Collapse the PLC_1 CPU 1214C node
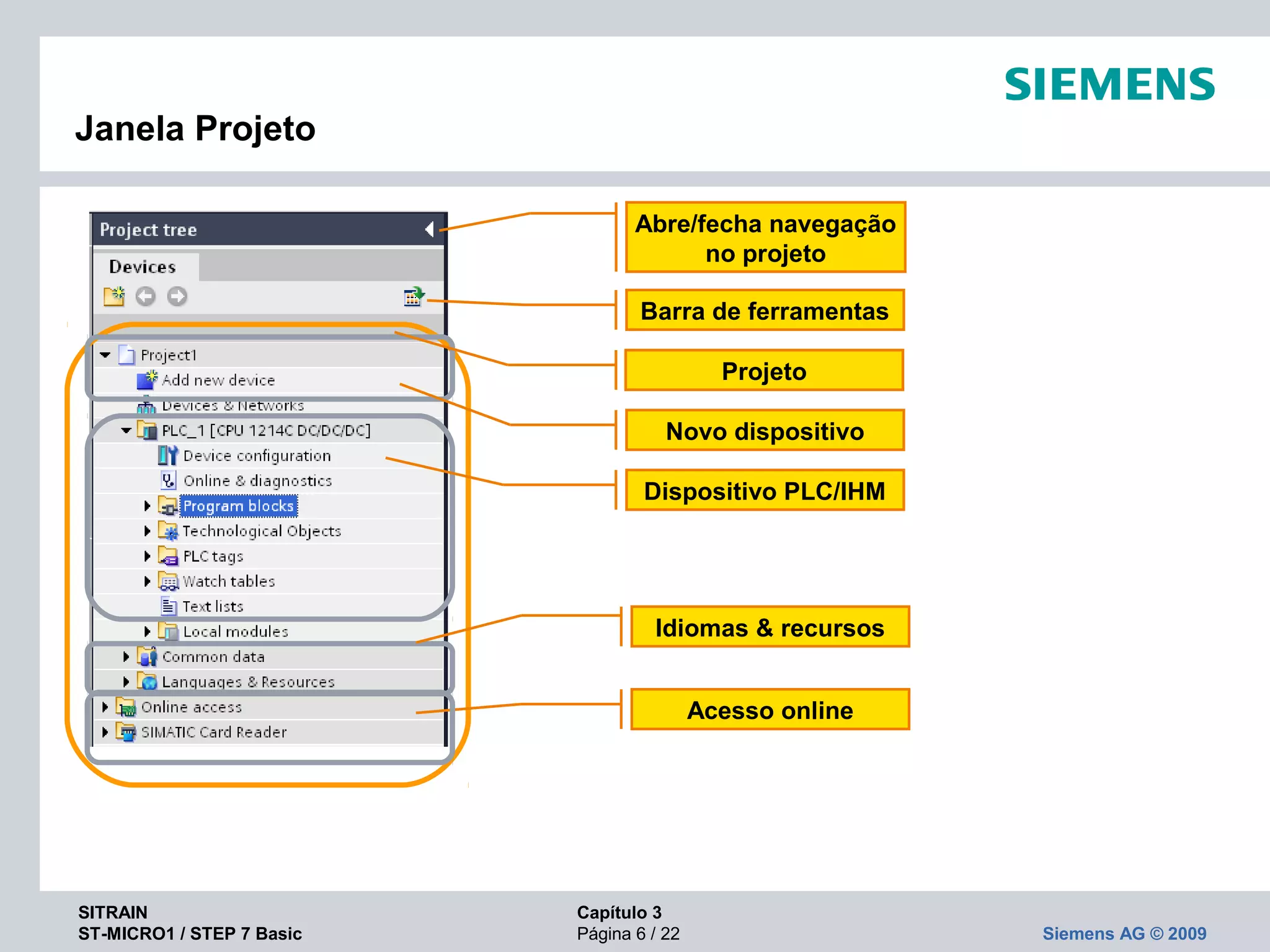 (x=126, y=430)
